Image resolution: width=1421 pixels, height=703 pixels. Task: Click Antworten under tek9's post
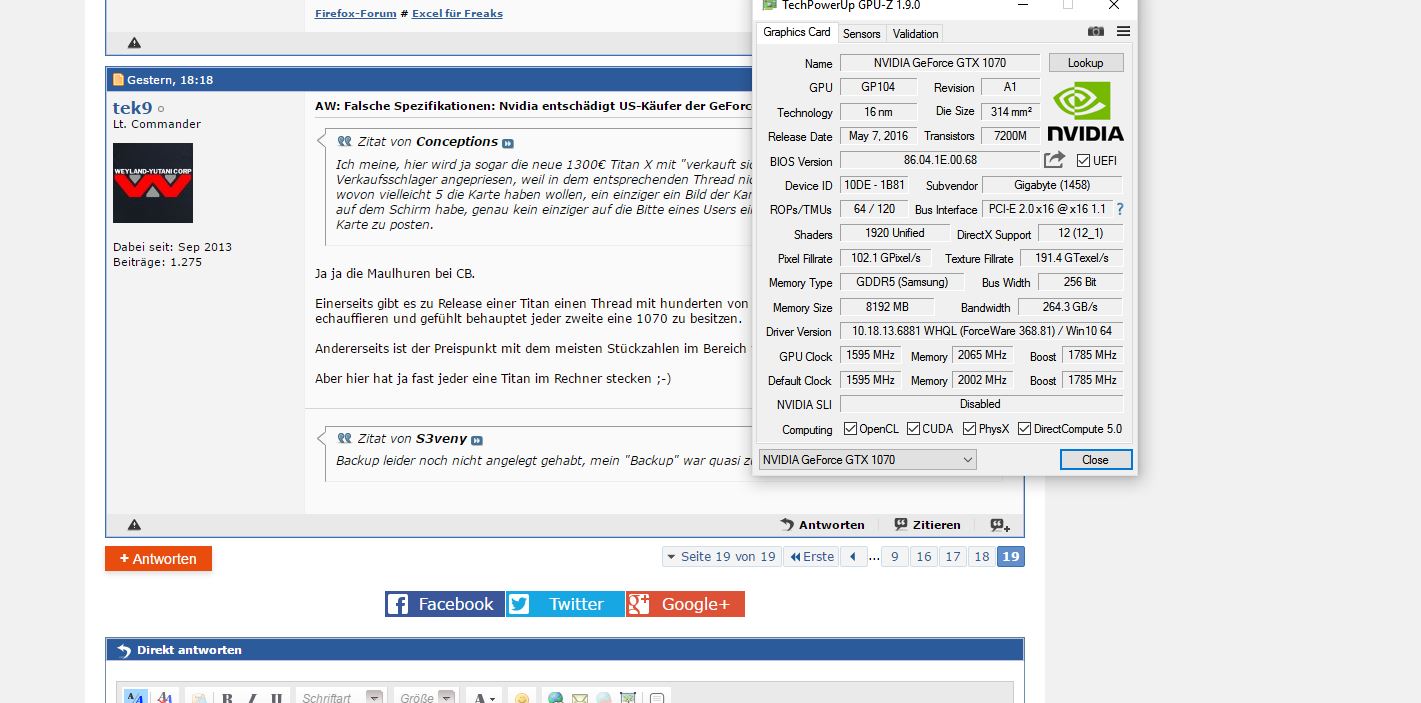tap(822, 525)
